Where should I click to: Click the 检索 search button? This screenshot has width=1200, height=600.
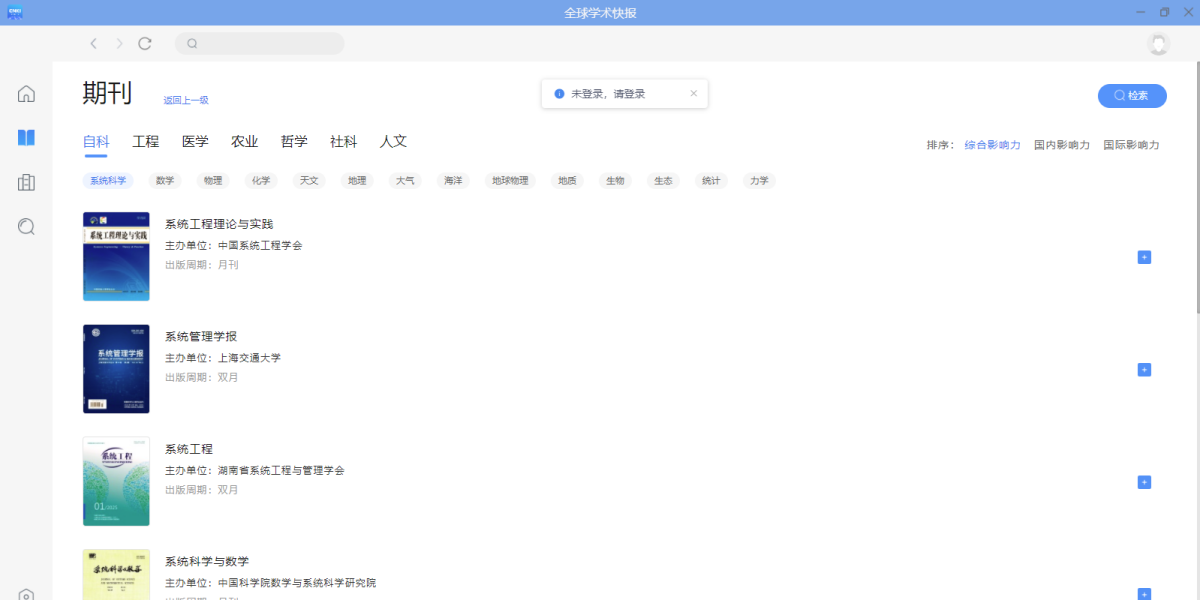[x=1131, y=95]
